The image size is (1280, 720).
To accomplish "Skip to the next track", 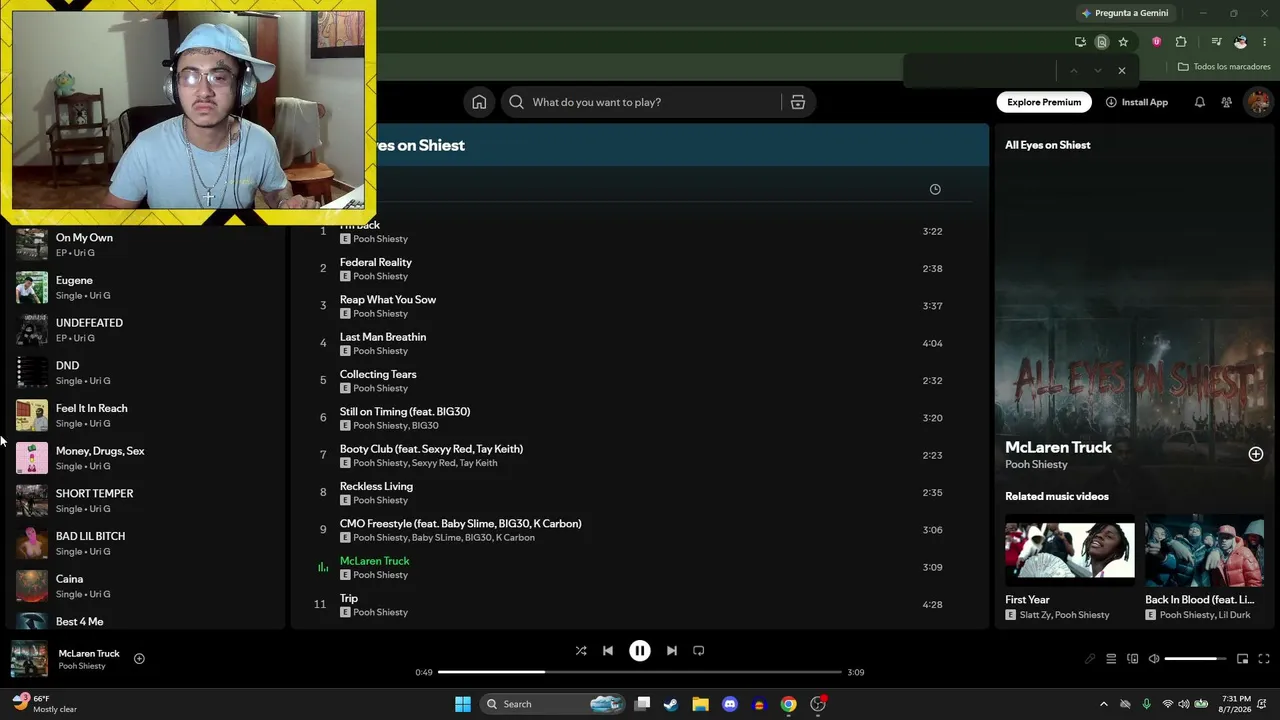I will point(672,651).
